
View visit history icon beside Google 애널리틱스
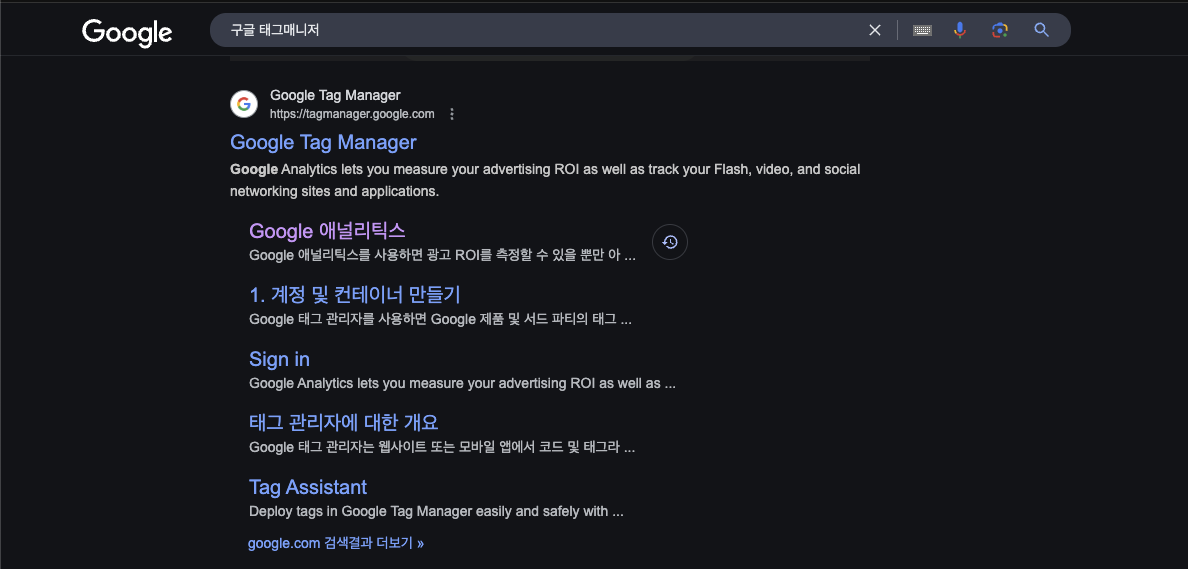[x=670, y=242]
